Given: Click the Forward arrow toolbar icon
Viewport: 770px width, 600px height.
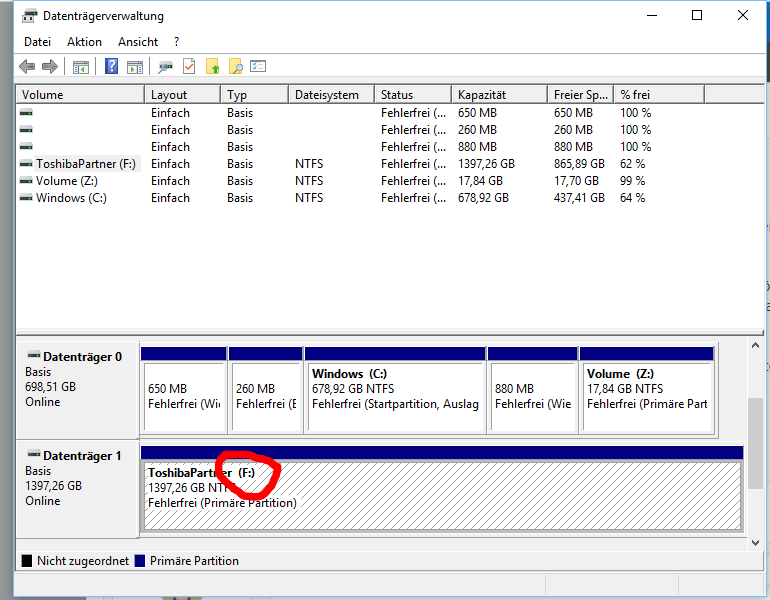Looking at the screenshot, I should tap(50, 66).
